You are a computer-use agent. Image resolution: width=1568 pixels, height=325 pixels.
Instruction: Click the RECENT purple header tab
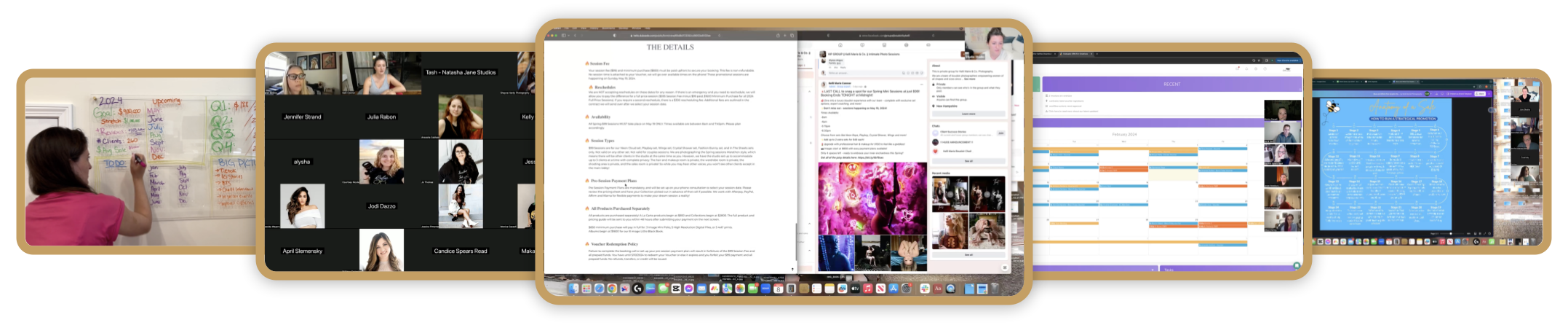[x=1171, y=84]
